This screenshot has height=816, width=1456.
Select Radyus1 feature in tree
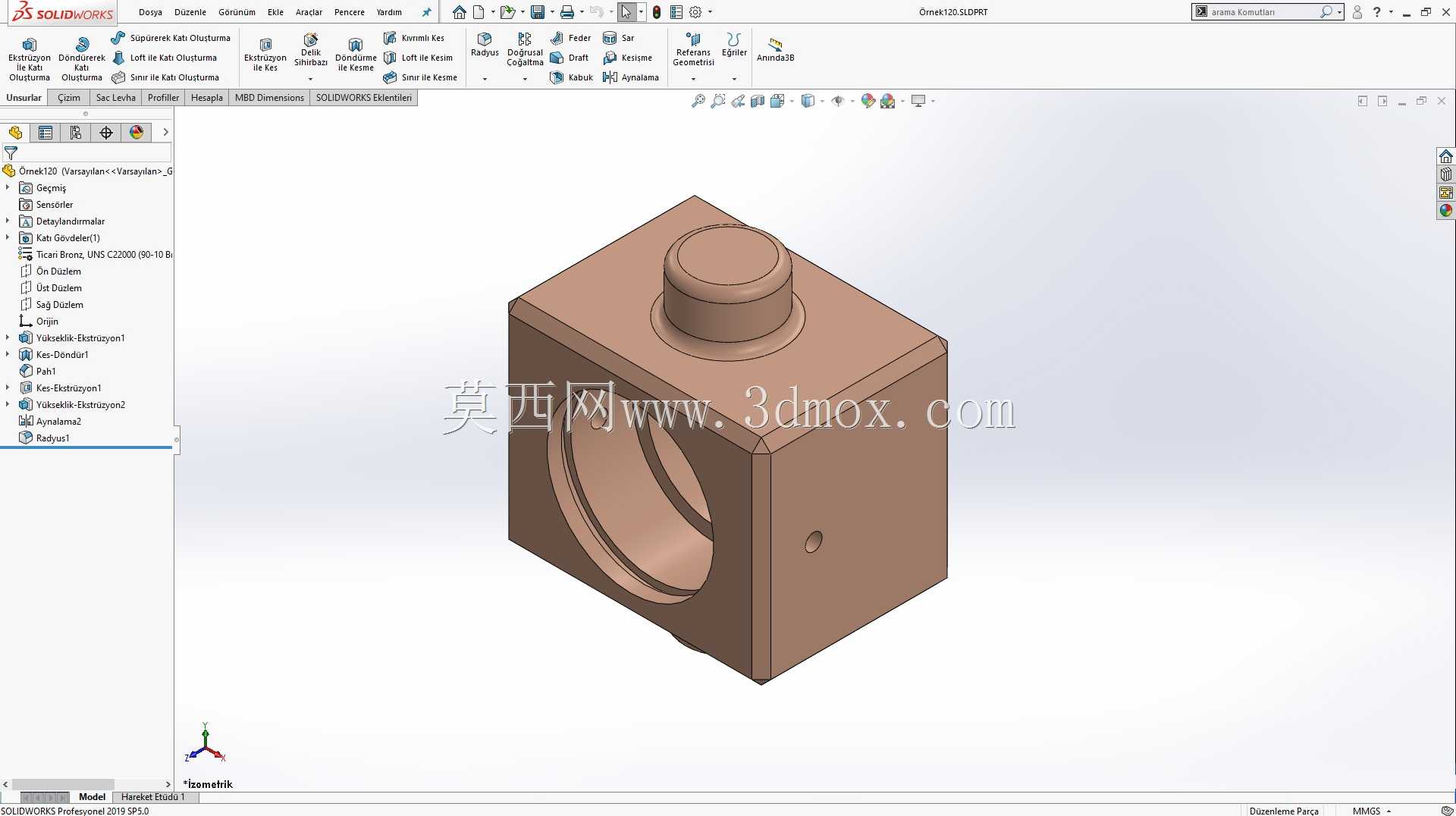click(x=44, y=438)
